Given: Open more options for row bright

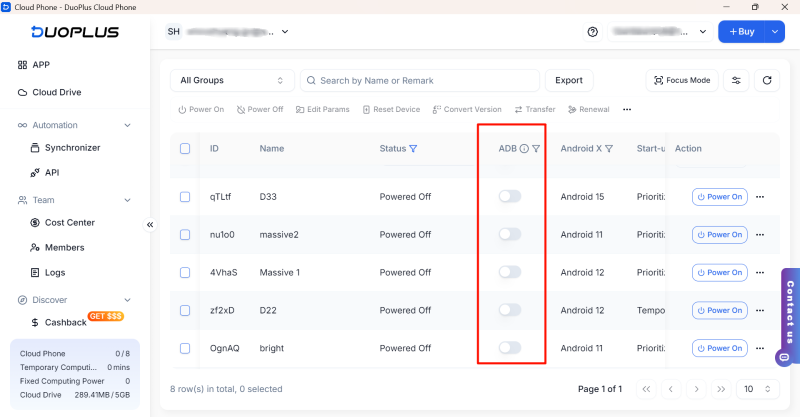Looking at the screenshot, I should pos(760,348).
